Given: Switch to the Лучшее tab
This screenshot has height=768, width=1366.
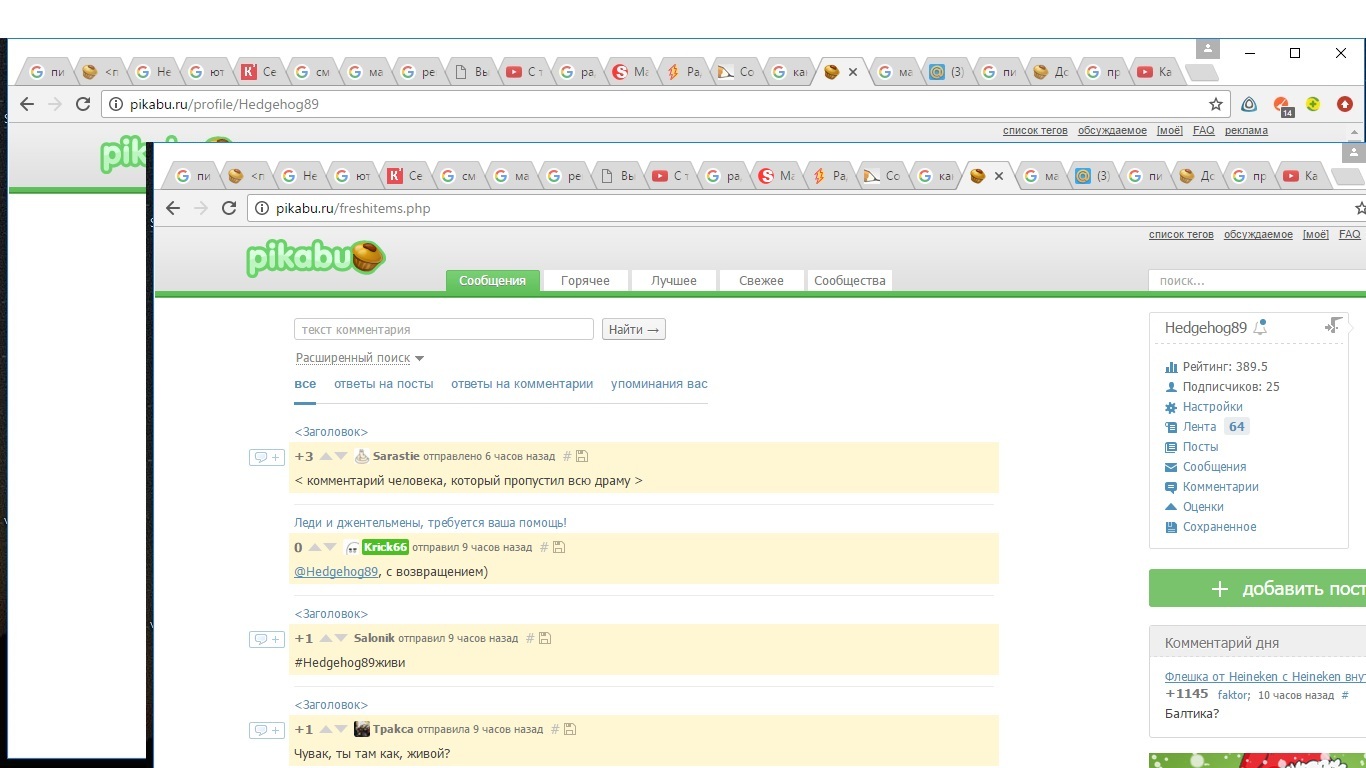Looking at the screenshot, I should pos(674,281).
